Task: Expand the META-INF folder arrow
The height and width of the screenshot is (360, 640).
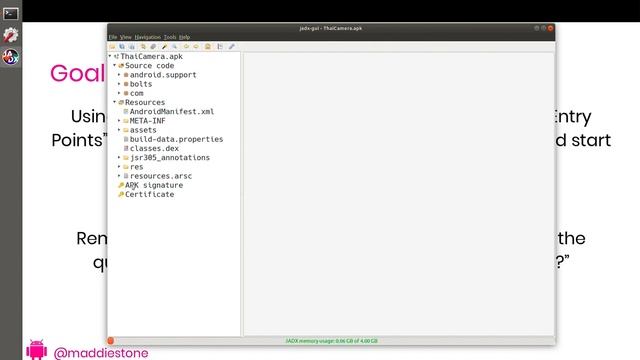Action: click(x=119, y=121)
